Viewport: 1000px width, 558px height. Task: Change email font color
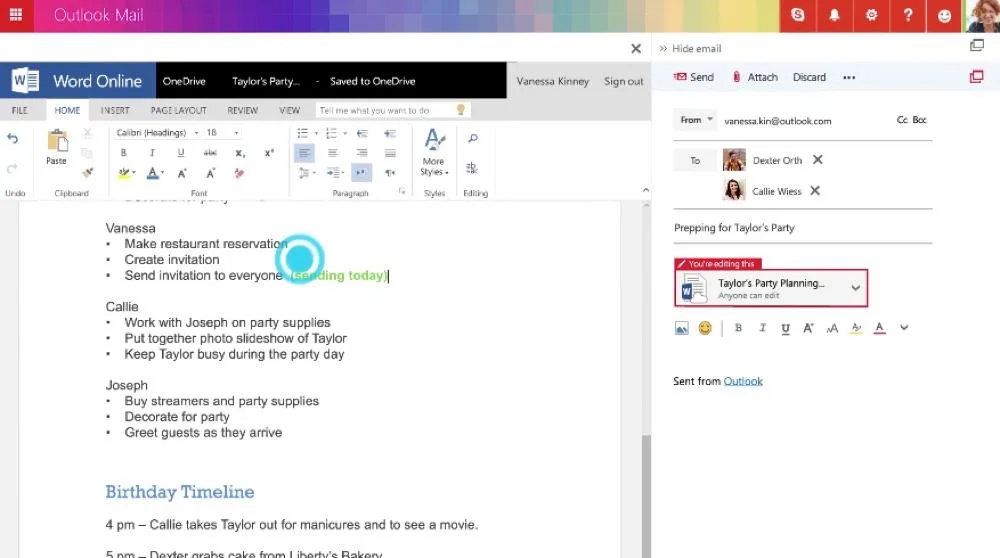click(879, 328)
